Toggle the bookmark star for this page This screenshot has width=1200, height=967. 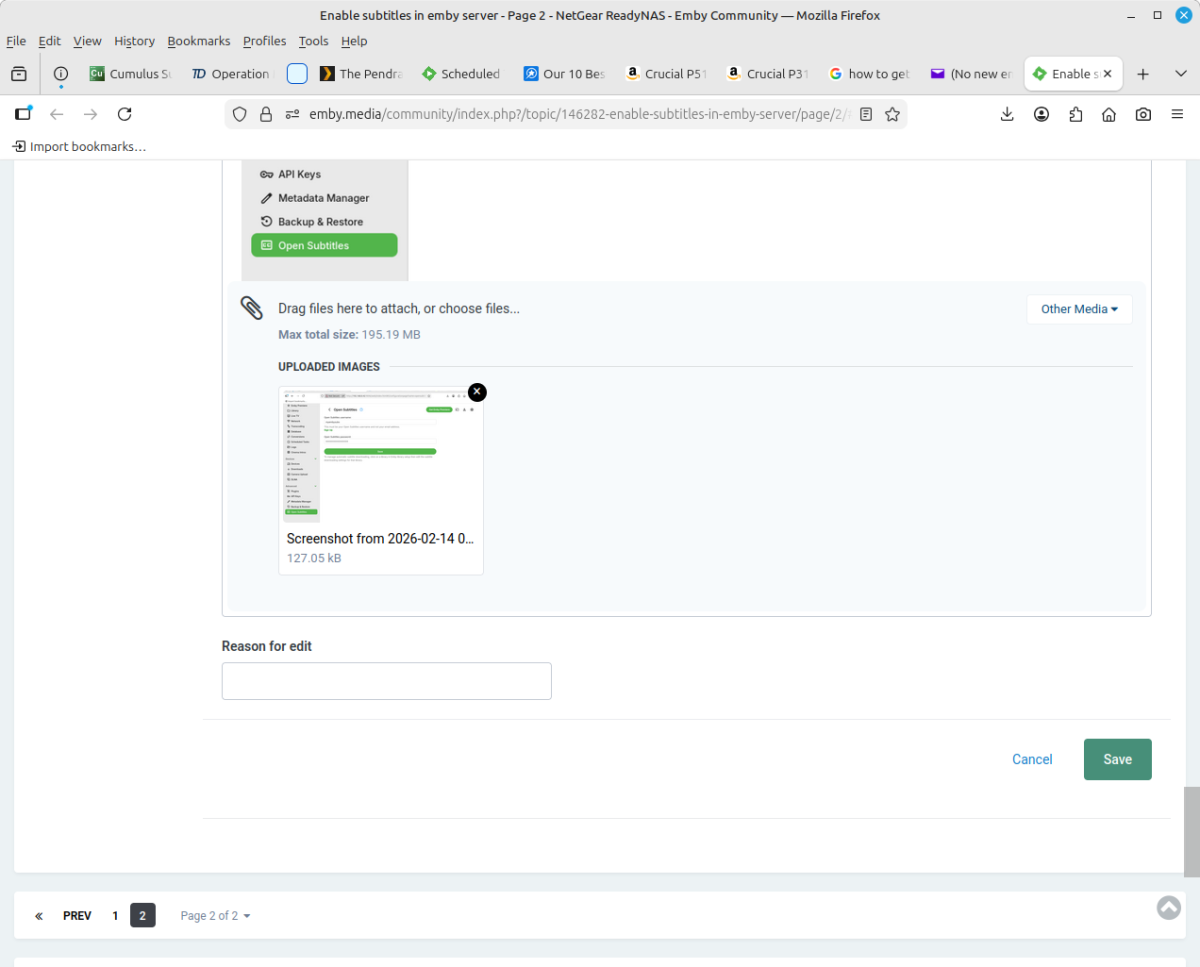pyautogui.click(x=892, y=114)
